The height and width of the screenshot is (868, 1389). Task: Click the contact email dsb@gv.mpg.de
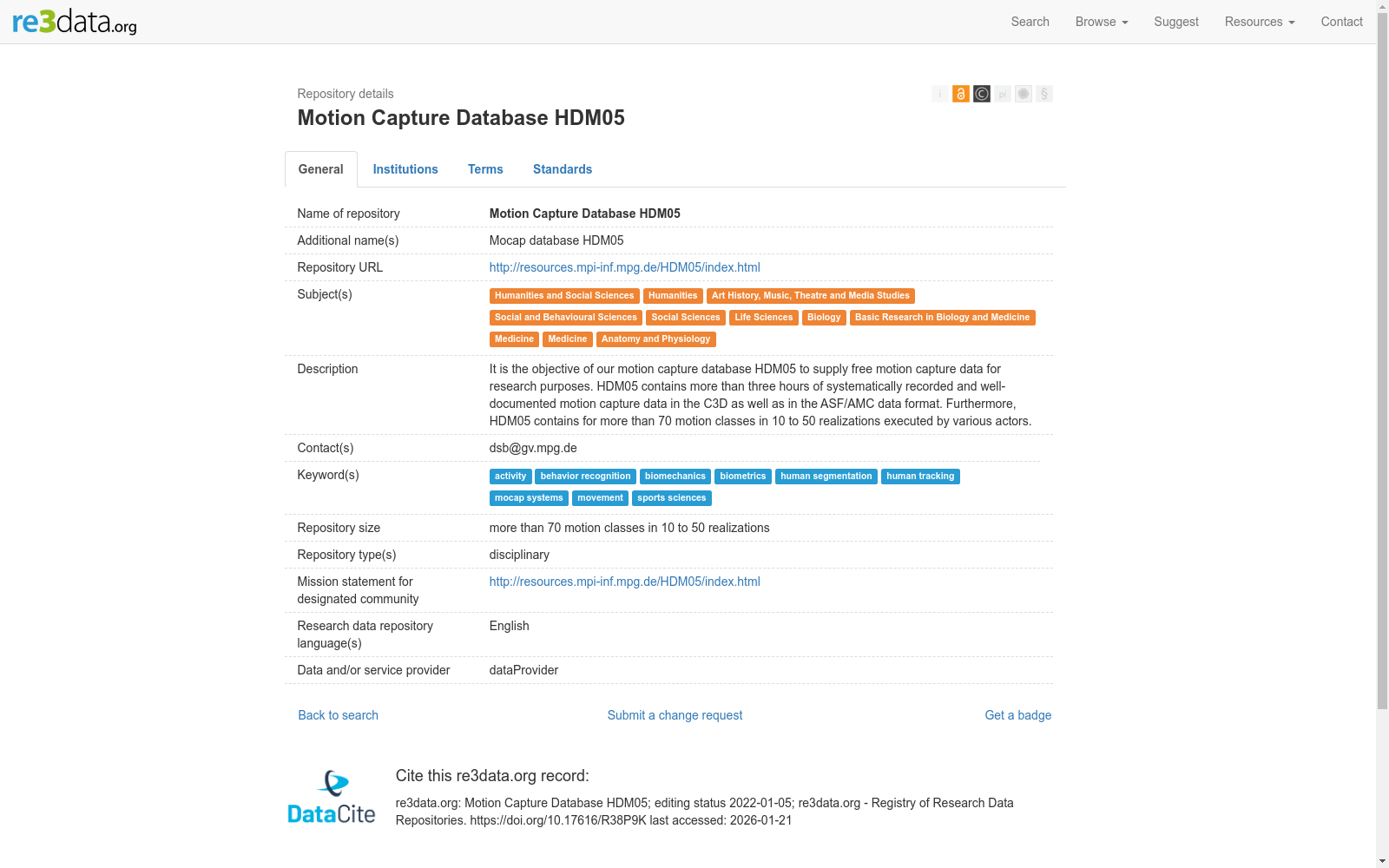533,448
